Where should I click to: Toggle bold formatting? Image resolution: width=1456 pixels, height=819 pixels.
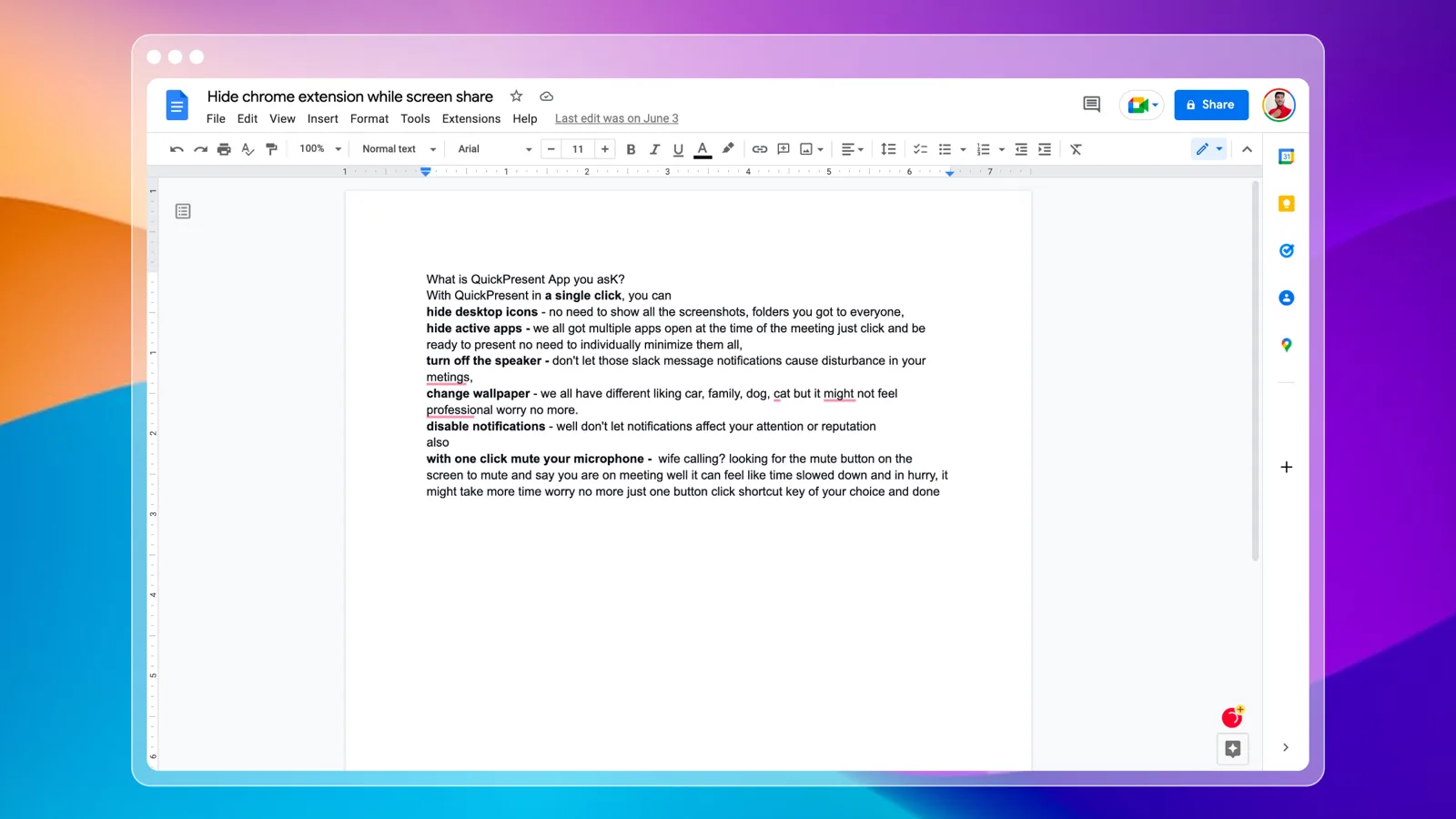click(631, 149)
